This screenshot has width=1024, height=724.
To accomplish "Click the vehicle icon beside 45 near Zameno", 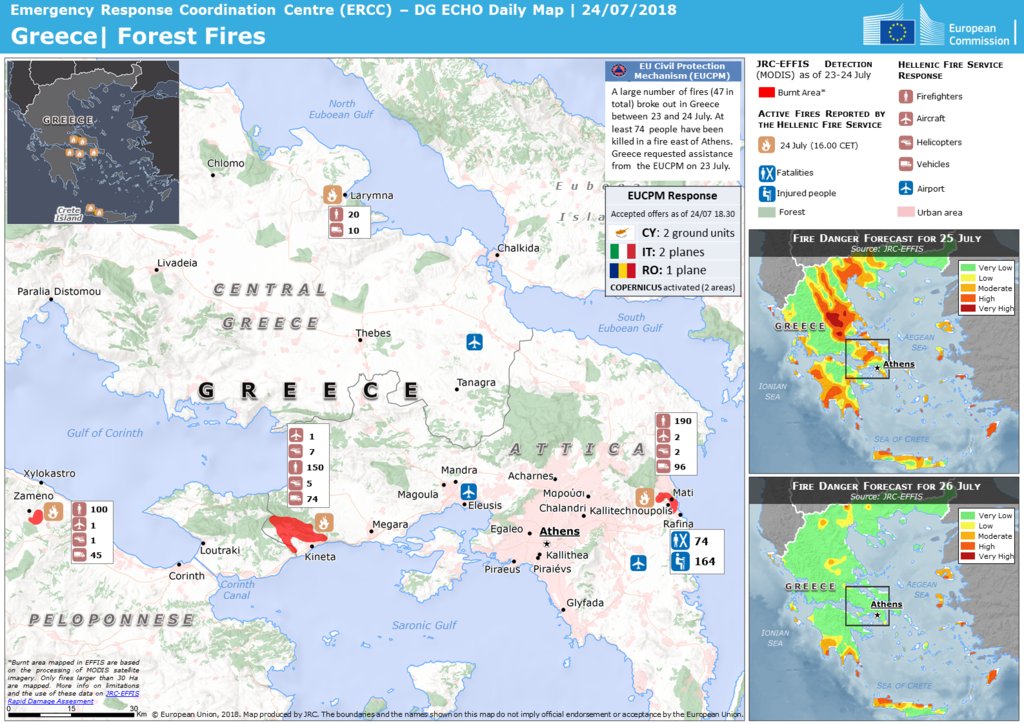I will pyautogui.click(x=80, y=556).
